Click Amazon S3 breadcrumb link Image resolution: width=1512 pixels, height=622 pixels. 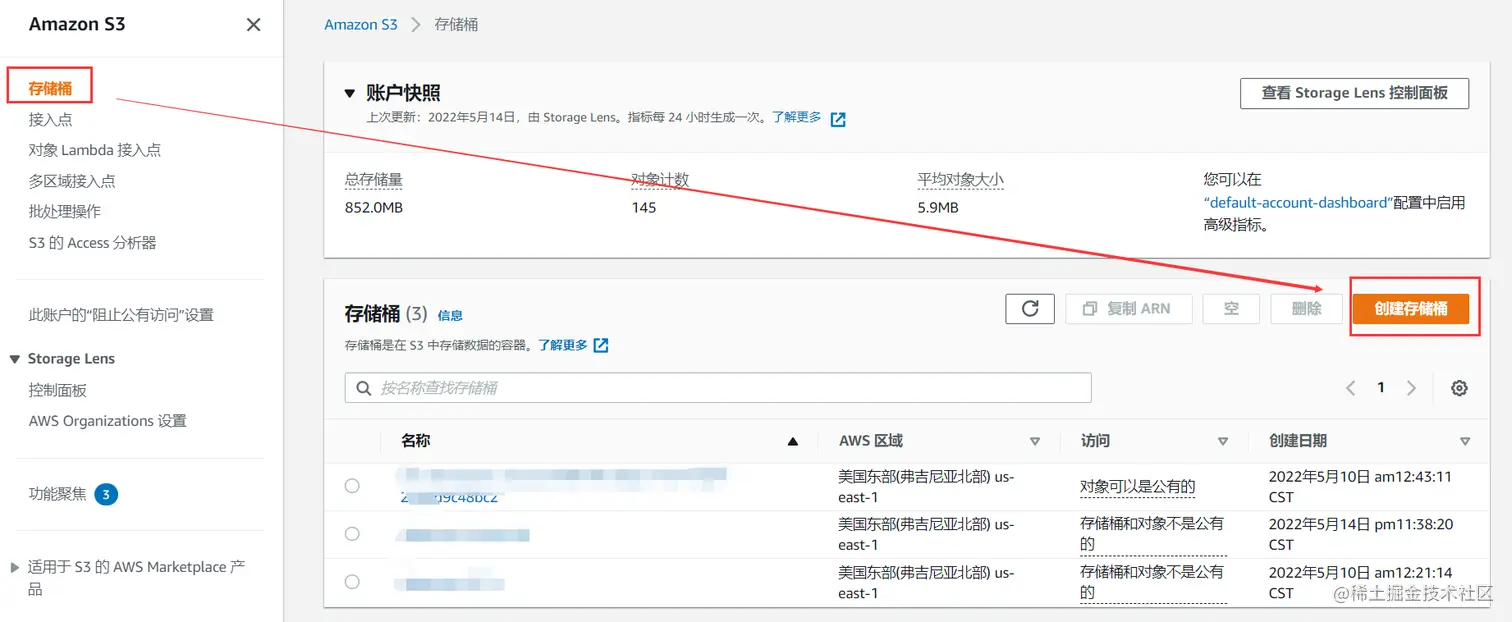[361, 24]
